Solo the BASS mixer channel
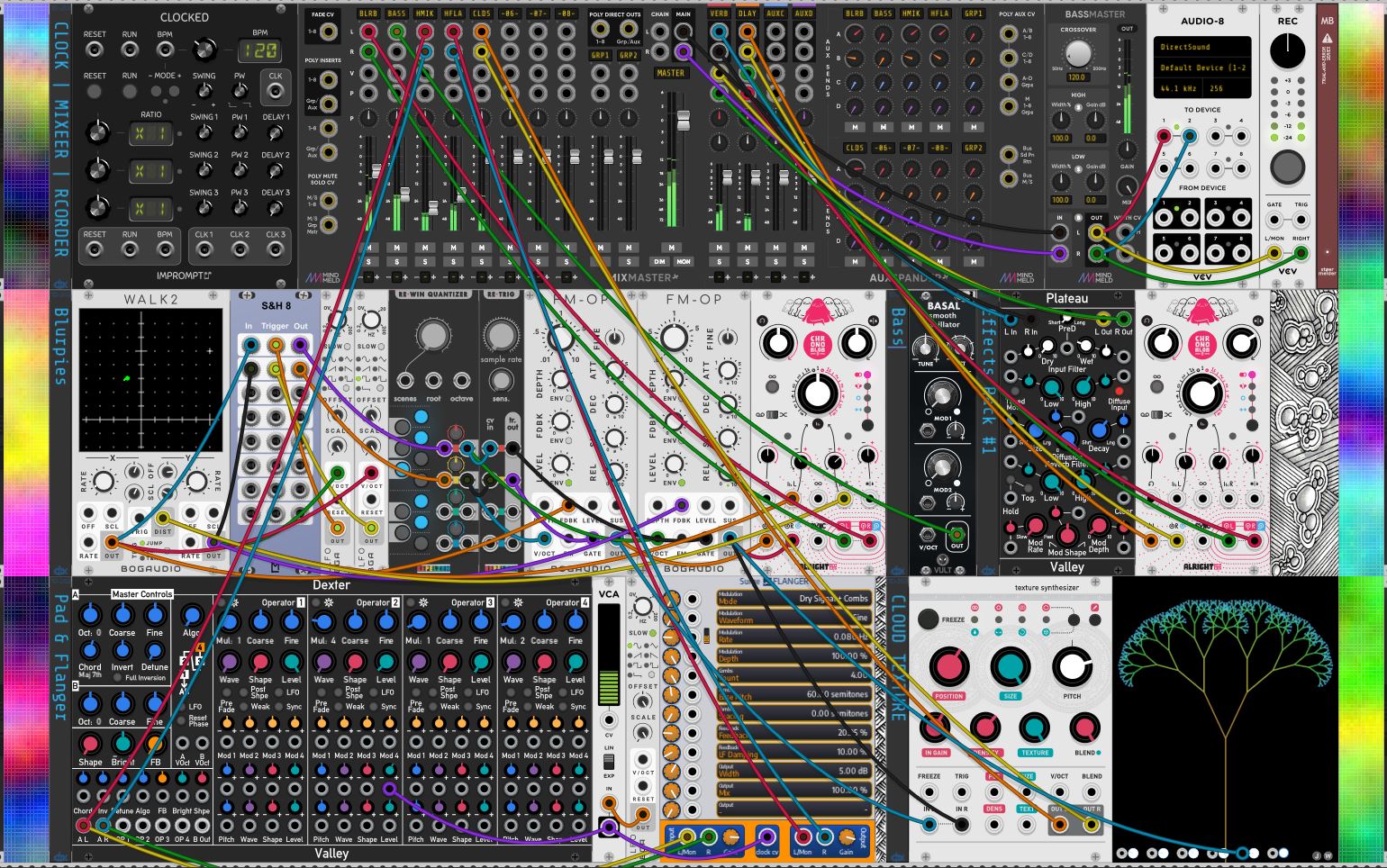 (395, 261)
